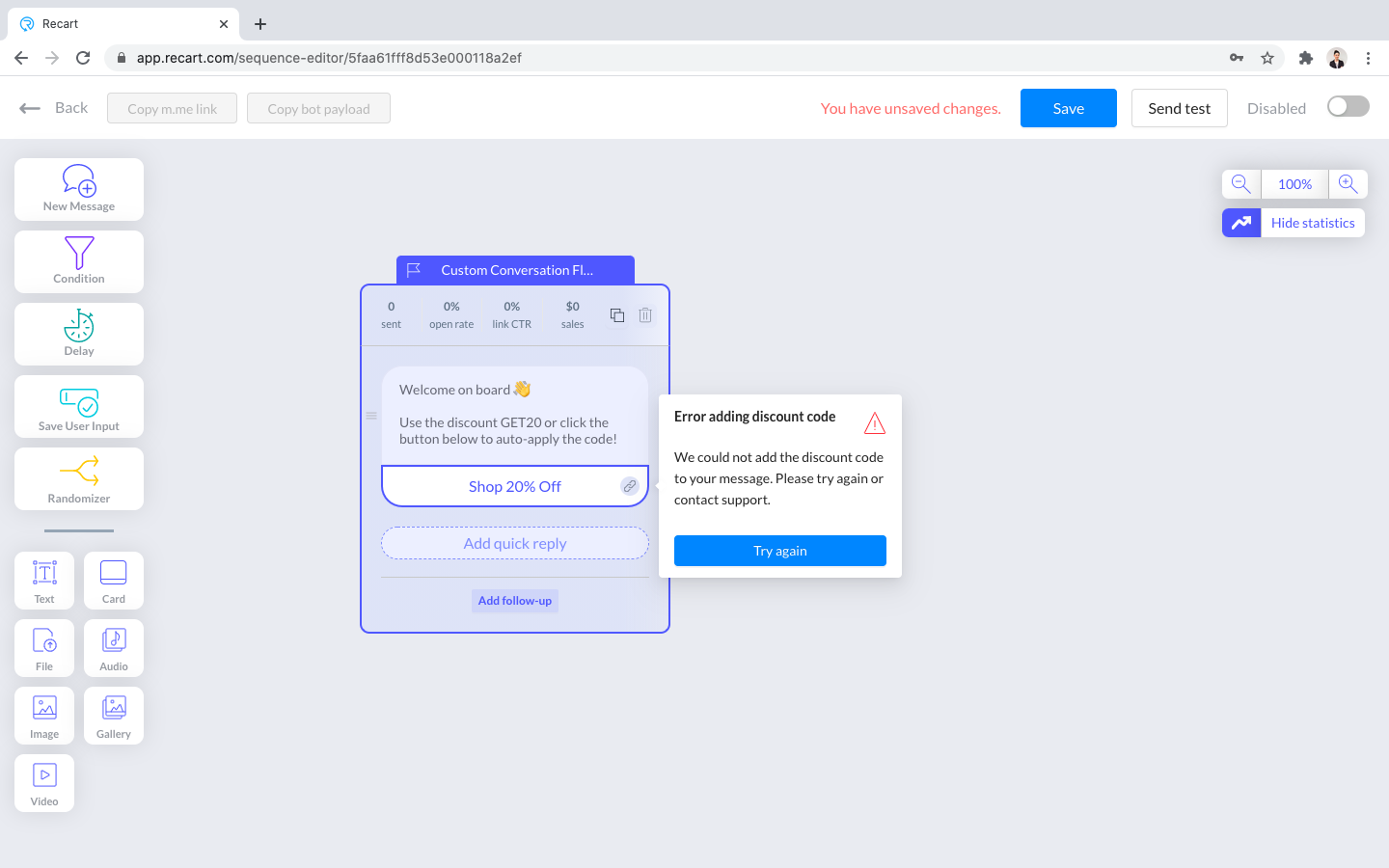Save the unsaved changes
The image size is (1389, 868).
click(x=1069, y=108)
